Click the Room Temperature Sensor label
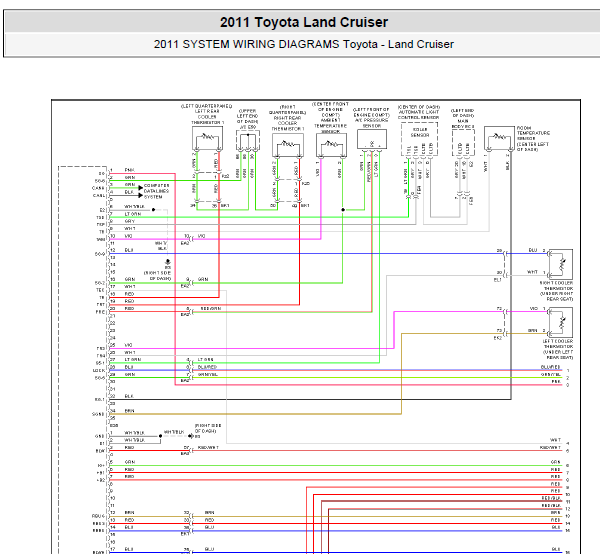The width and height of the screenshot is (600, 554). [x=533, y=139]
